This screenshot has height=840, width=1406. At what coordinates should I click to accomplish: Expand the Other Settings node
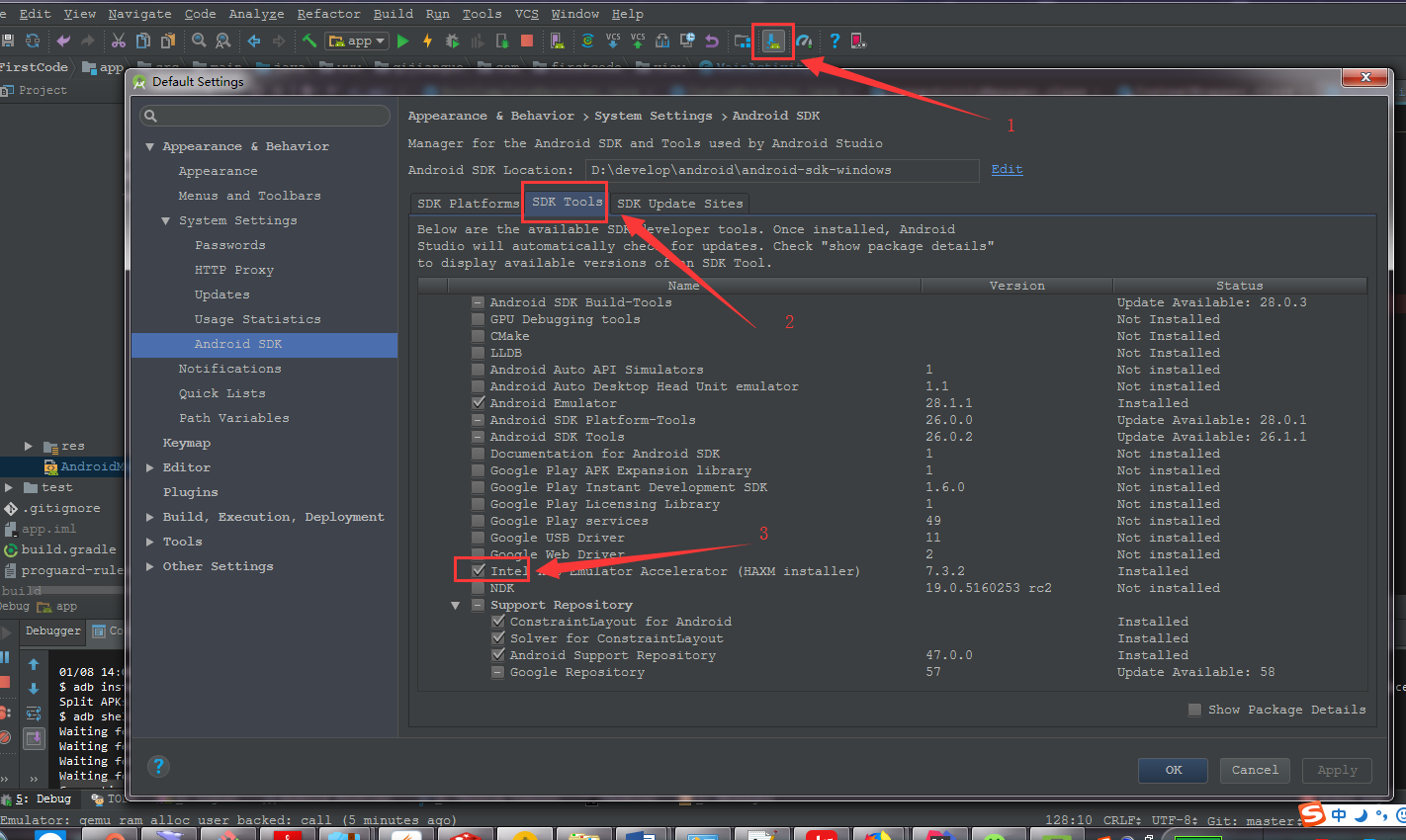[150, 566]
